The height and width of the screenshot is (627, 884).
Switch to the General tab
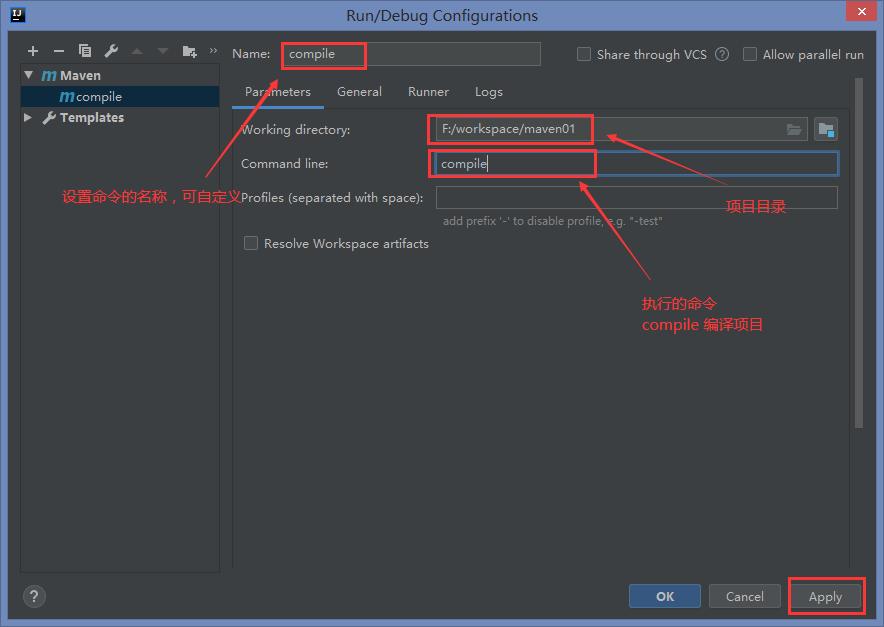pos(359,92)
